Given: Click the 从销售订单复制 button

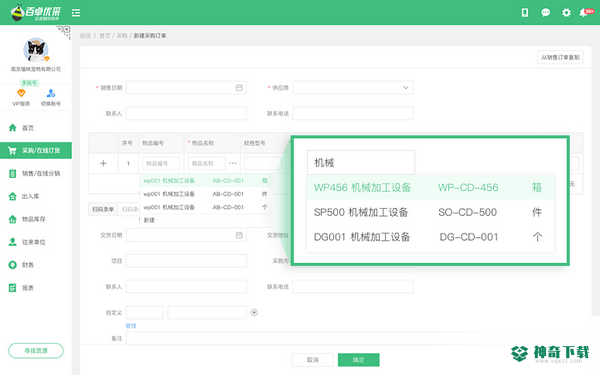Looking at the screenshot, I should pos(560,57).
